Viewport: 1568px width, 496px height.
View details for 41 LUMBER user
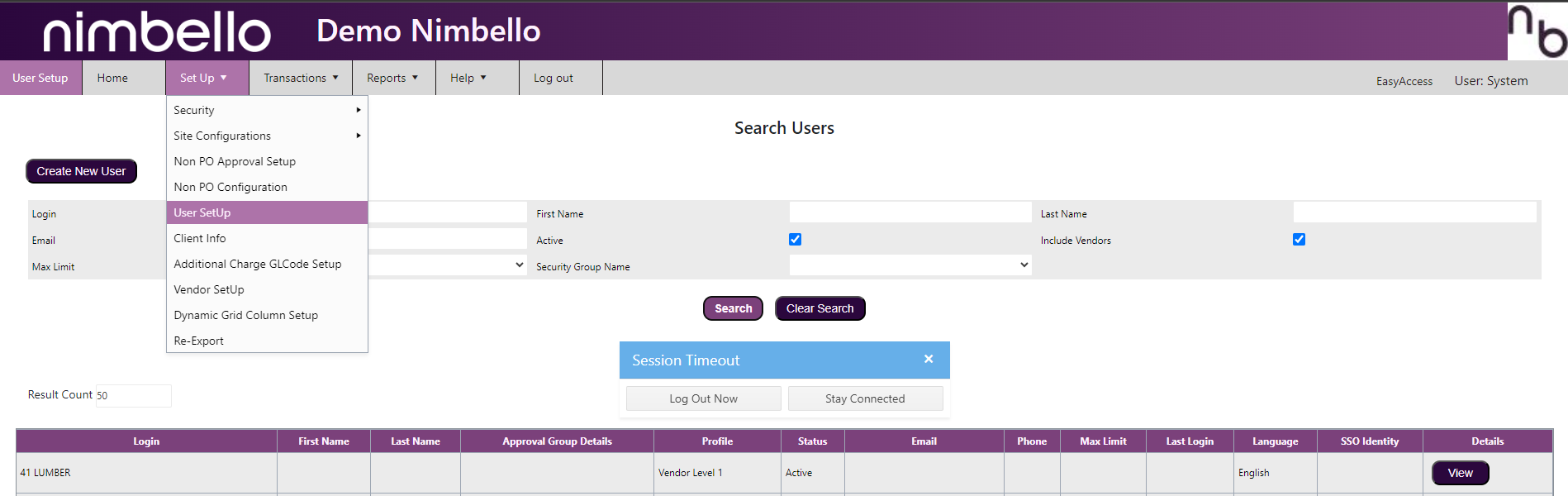[1460, 473]
